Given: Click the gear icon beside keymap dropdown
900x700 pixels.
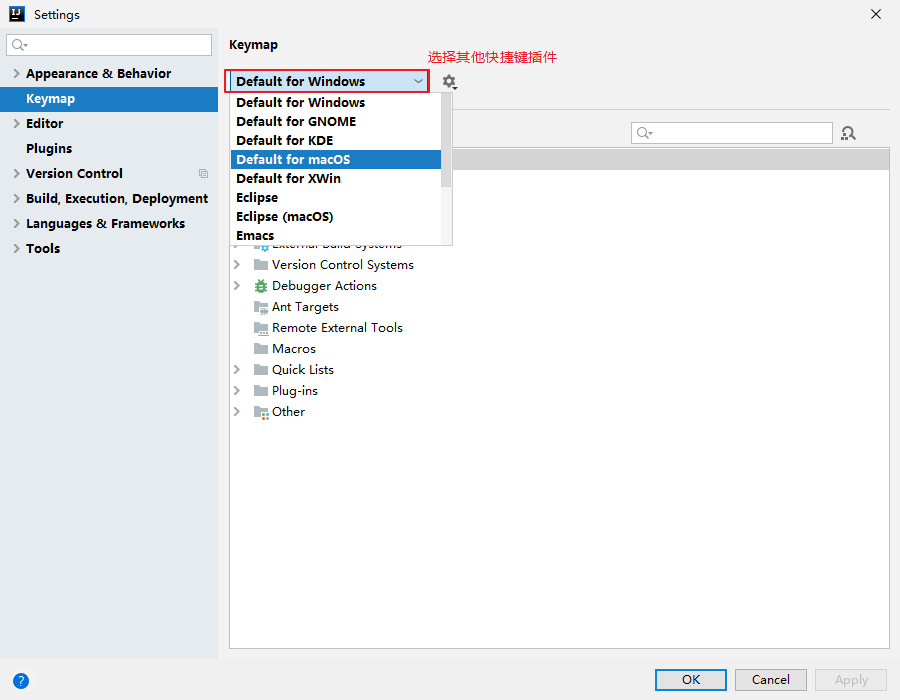Looking at the screenshot, I should (449, 82).
